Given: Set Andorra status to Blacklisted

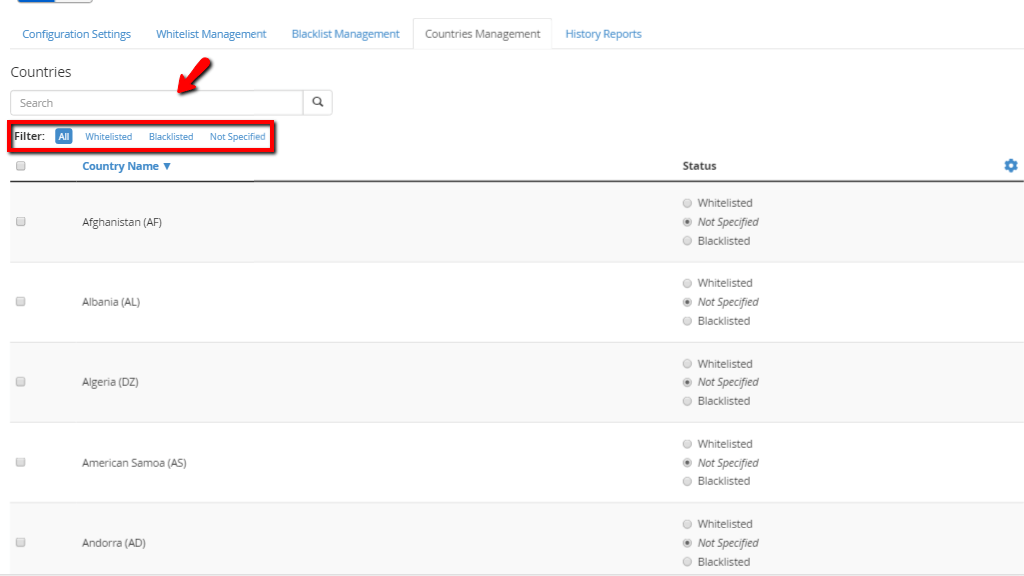Looking at the screenshot, I should [687, 562].
